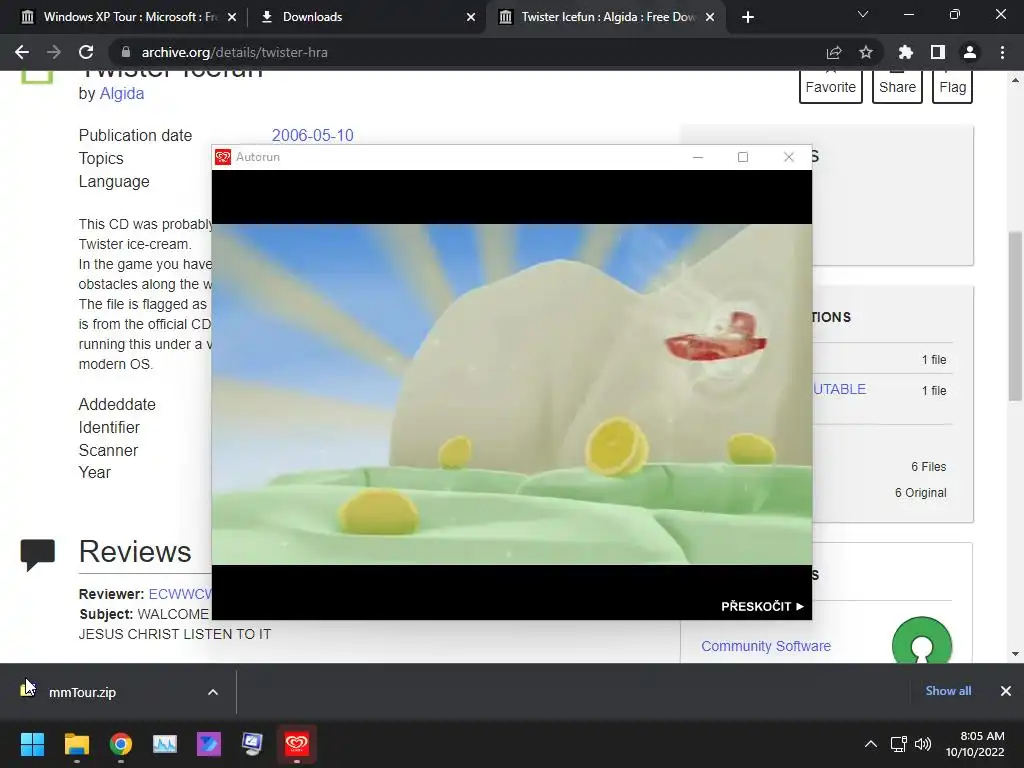The width and height of the screenshot is (1024, 768).
Task: Close the Windows XP Tour tab
Action: coord(232,17)
